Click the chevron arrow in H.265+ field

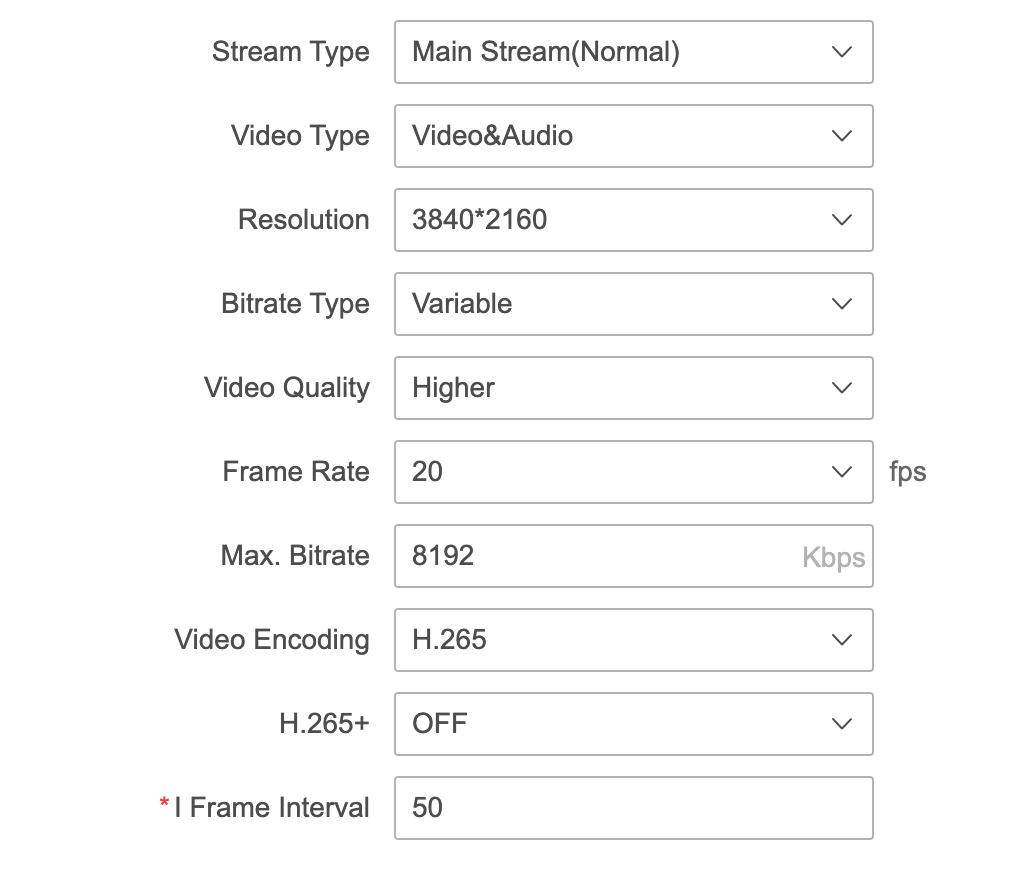pyautogui.click(x=842, y=724)
